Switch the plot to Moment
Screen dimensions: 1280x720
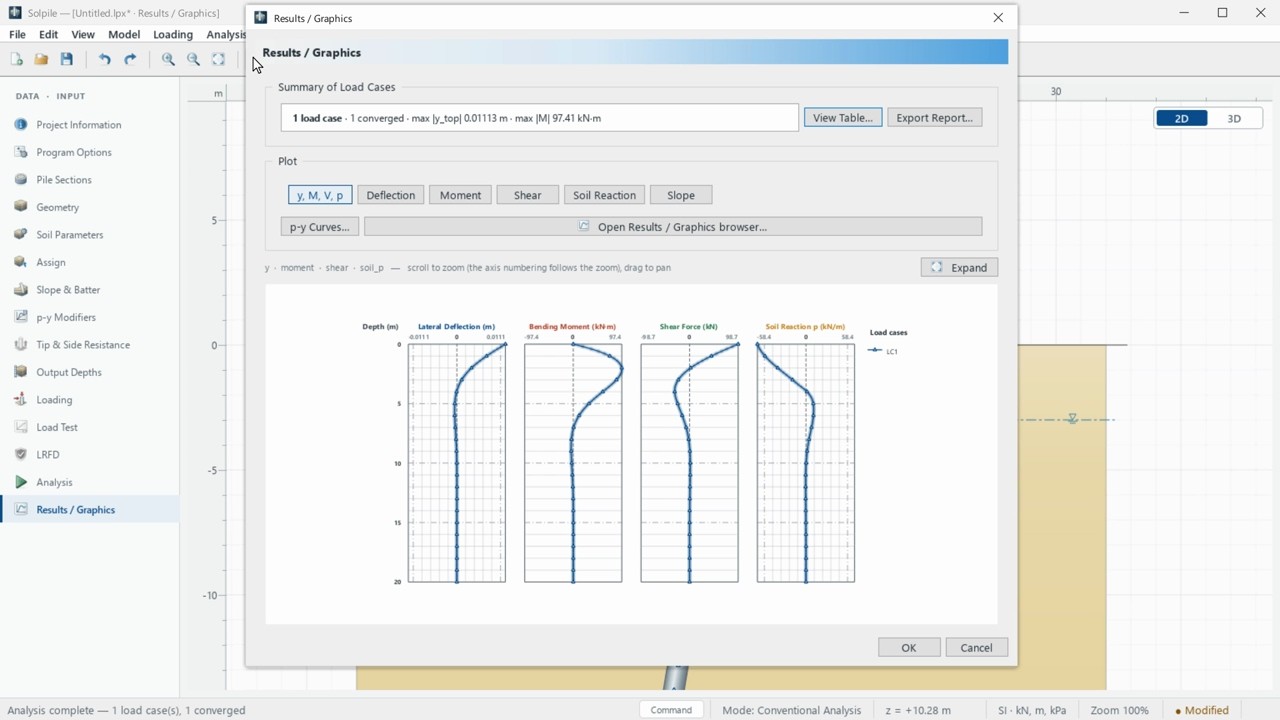460,195
